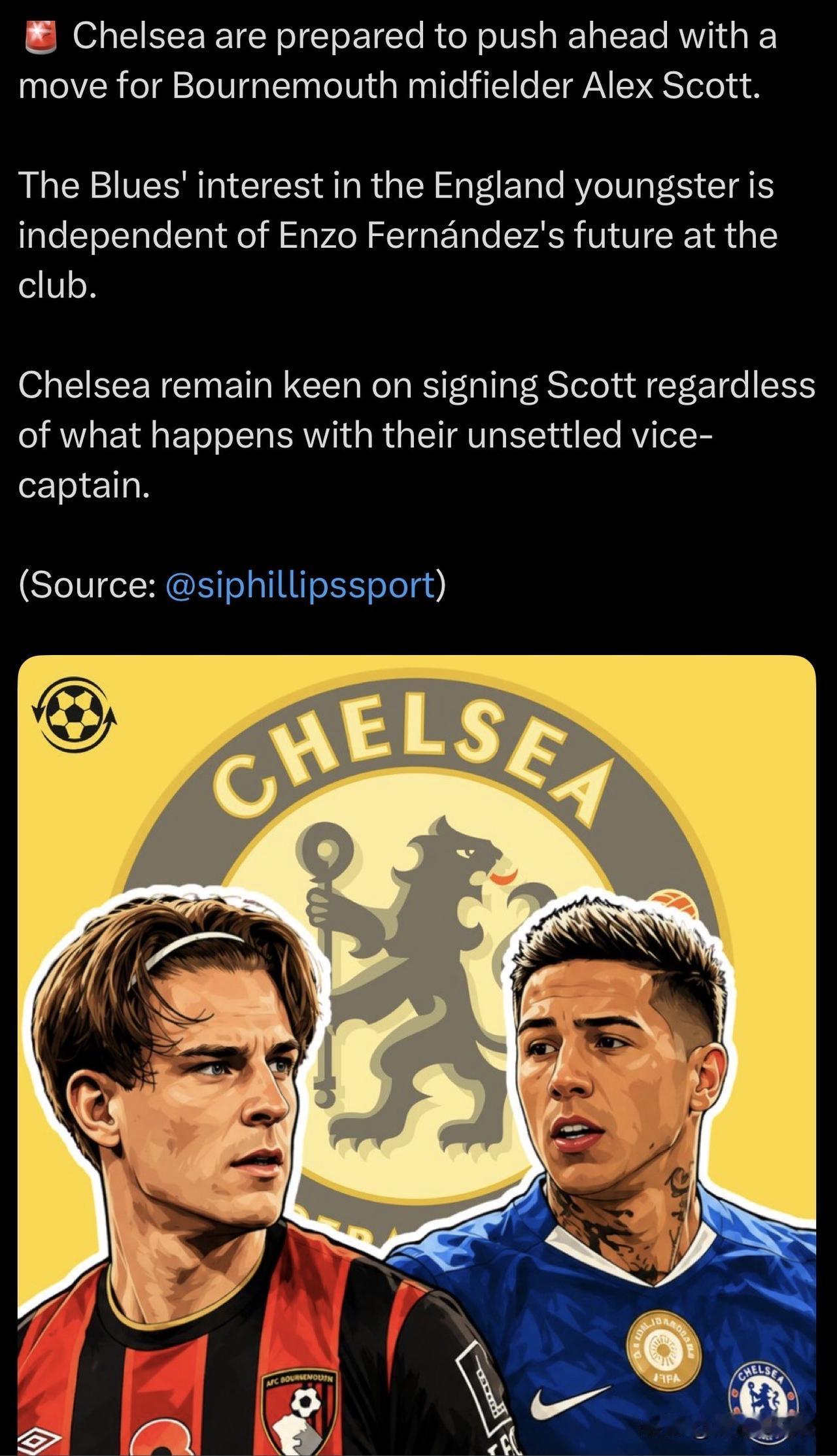
Task: Open the attached yellow Chelsea artwork image
Action: pyautogui.click(x=417, y=1055)
